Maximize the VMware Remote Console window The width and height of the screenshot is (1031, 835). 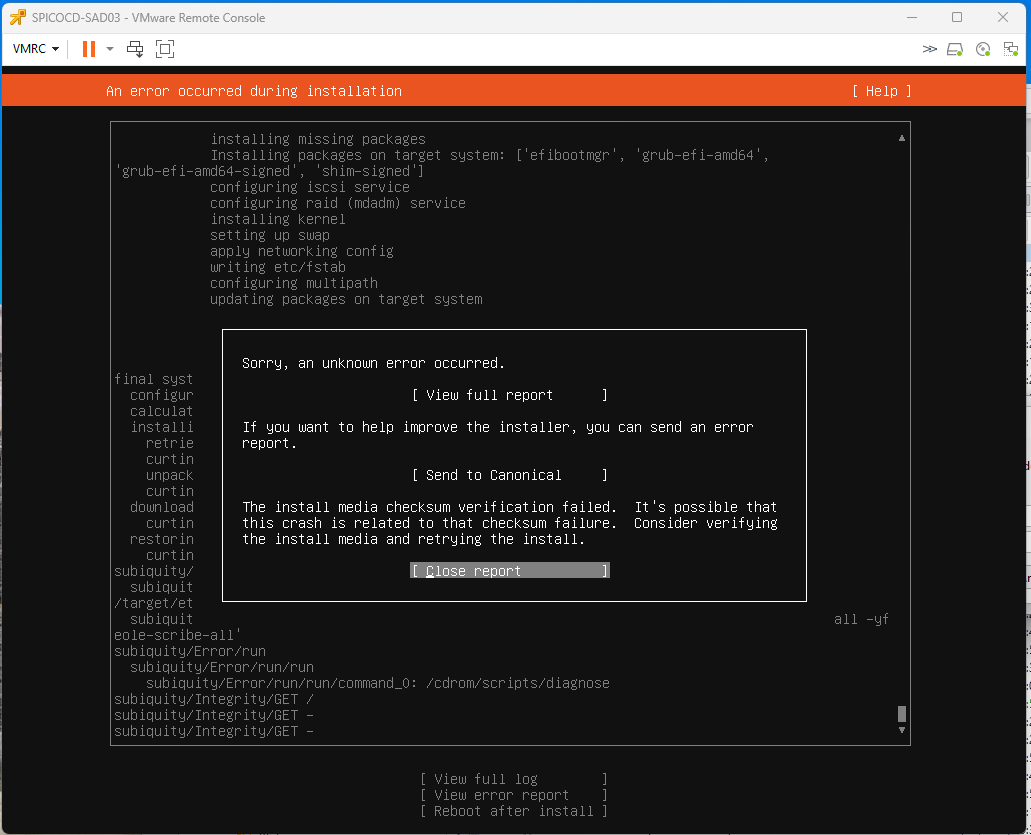957,17
